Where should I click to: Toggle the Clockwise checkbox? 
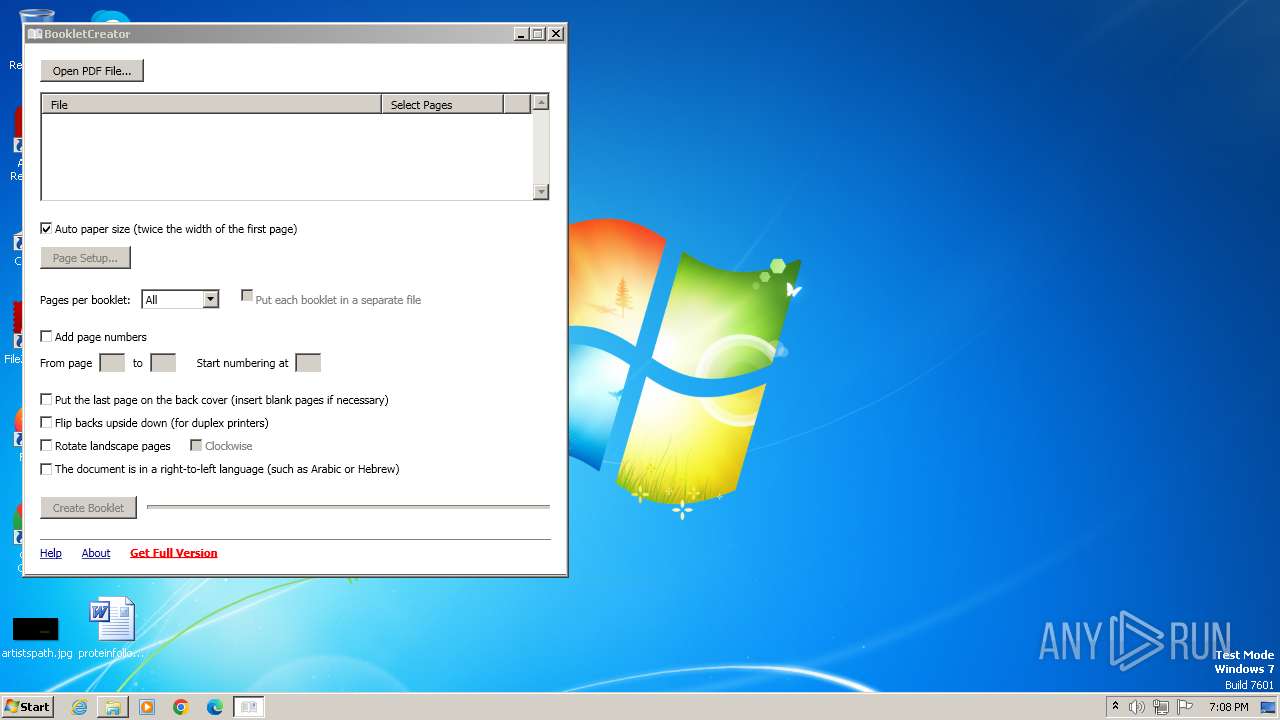click(196, 446)
